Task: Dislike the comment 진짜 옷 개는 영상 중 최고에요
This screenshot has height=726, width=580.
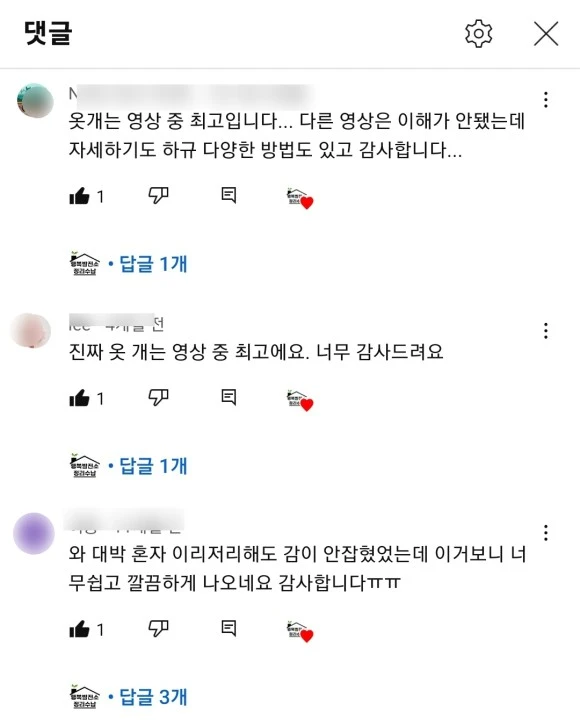Action: point(158,397)
